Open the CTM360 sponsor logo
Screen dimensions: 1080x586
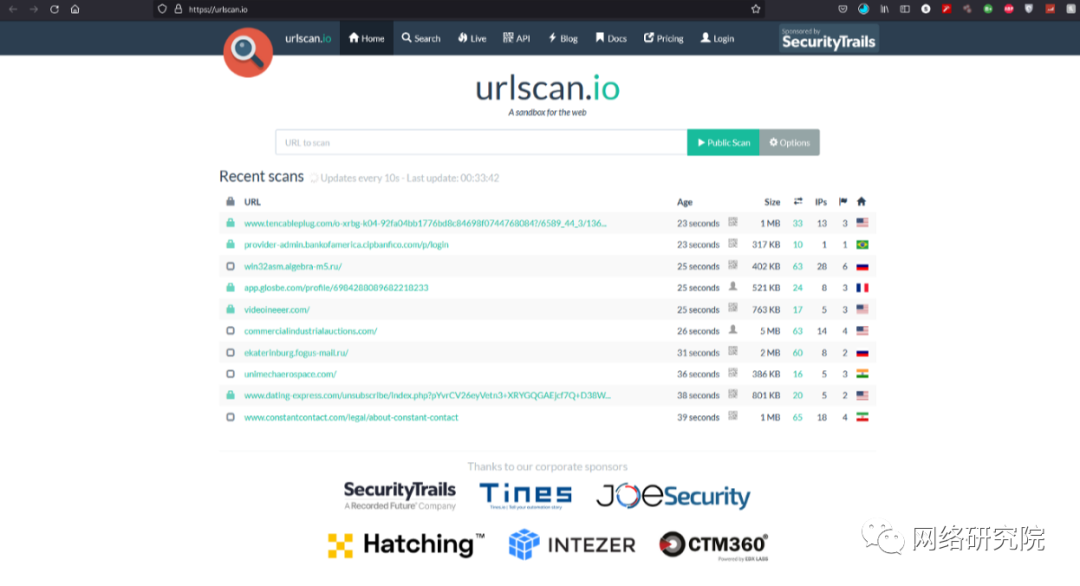click(714, 545)
